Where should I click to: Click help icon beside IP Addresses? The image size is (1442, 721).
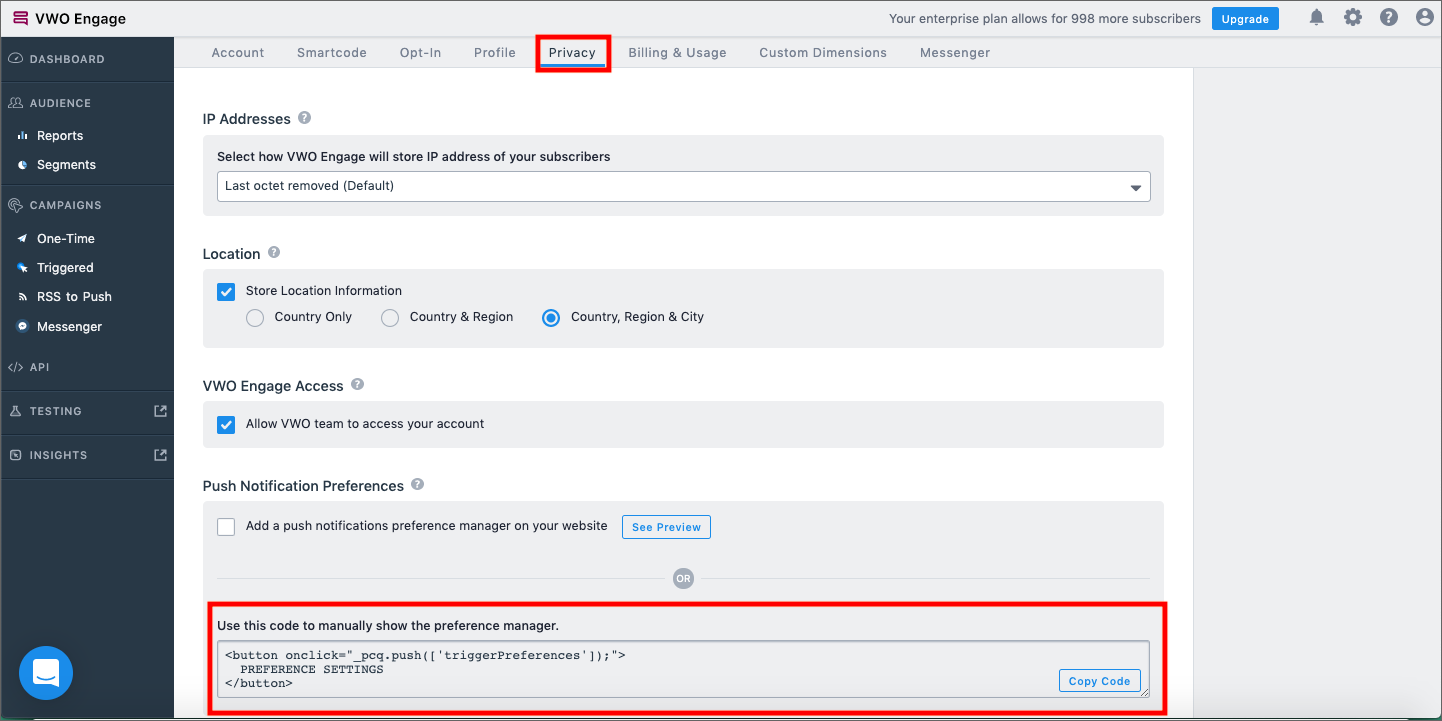click(304, 118)
